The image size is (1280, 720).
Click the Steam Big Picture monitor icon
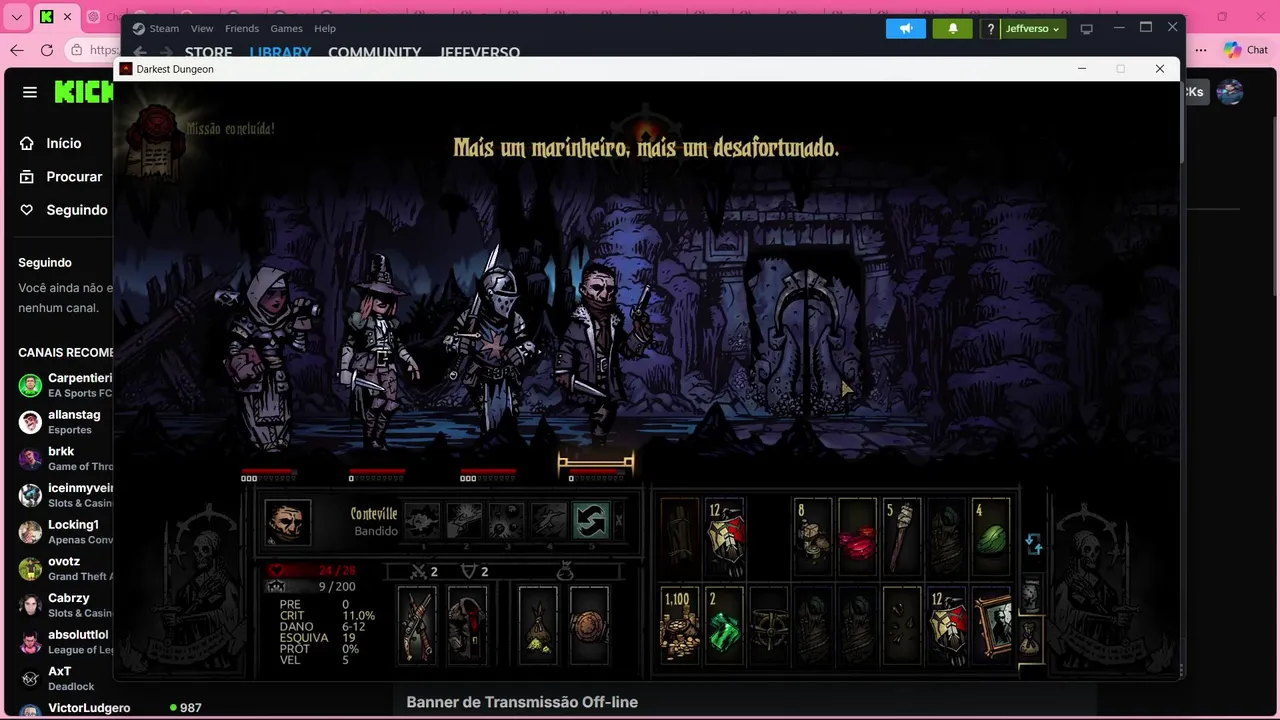pos(1087,28)
